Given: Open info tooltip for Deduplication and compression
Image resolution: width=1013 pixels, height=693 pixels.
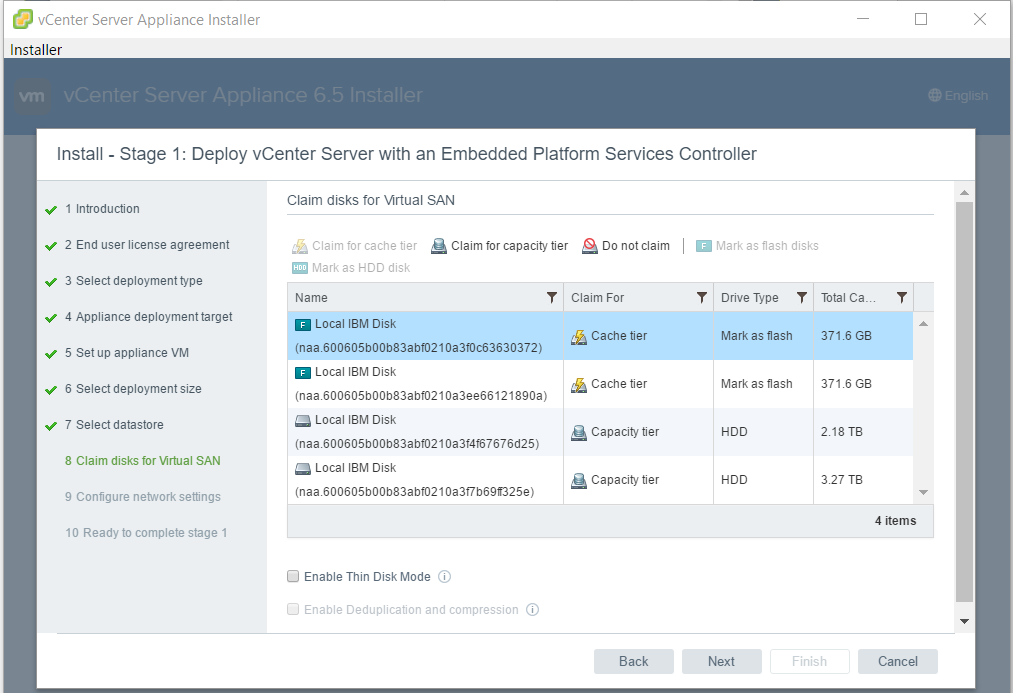Looking at the screenshot, I should coord(532,610).
